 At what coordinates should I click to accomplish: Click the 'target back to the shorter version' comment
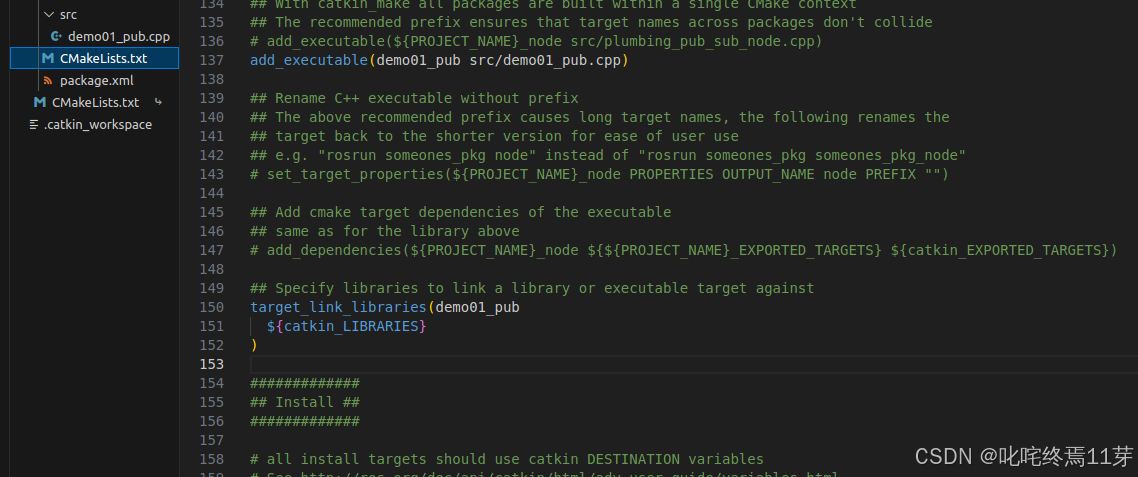[494, 136]
